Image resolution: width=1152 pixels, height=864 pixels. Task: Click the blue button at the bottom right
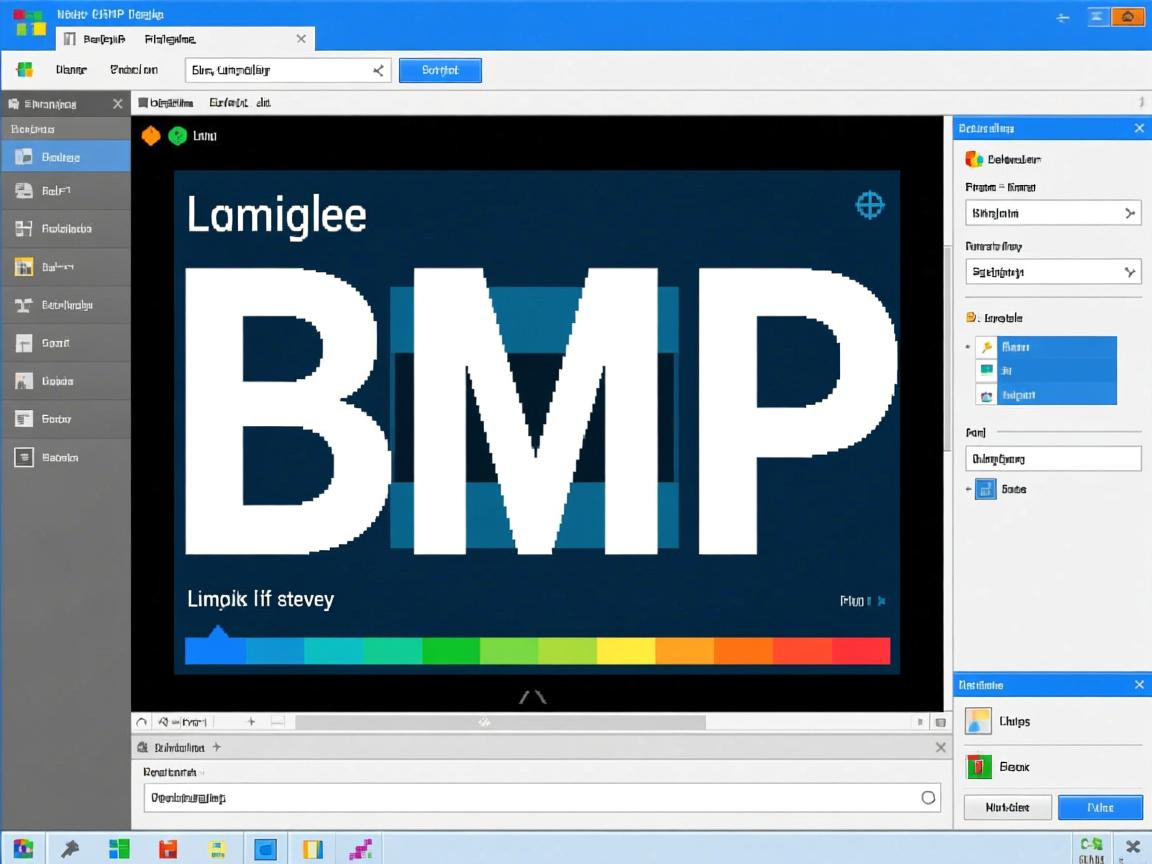click(1100, 807)
